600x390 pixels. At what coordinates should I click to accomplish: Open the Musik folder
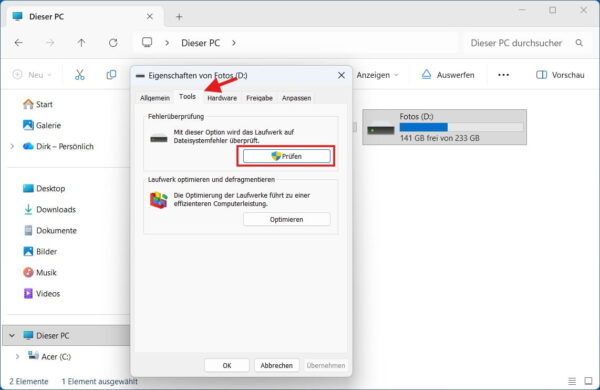point(40,273)
